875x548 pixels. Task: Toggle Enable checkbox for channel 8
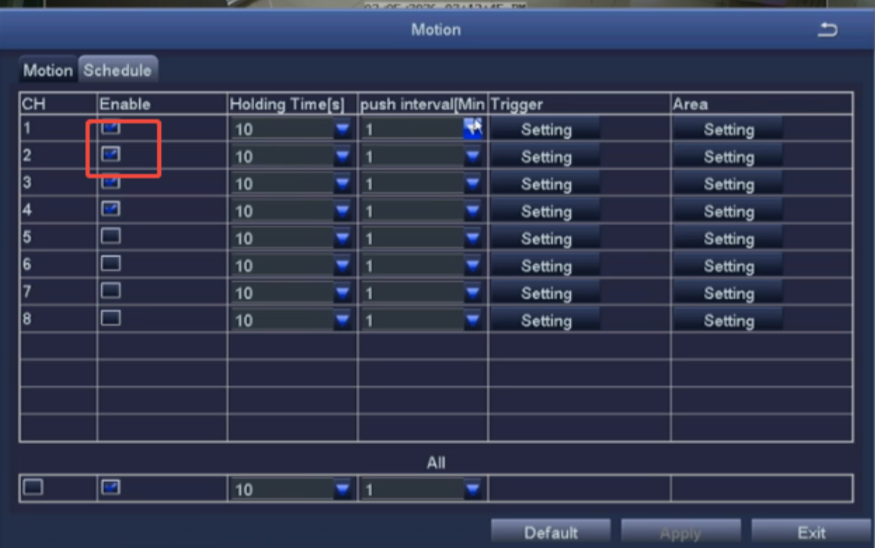pyautogui.click(x=111, y=318)
